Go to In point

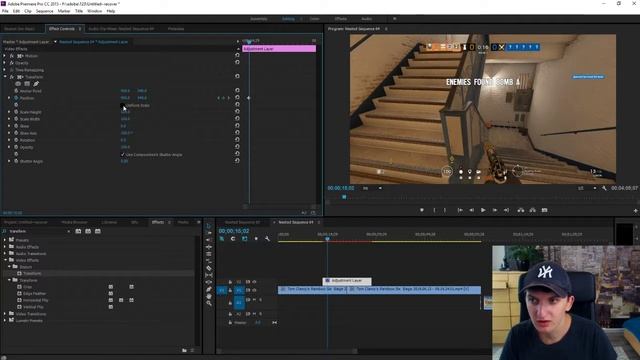pos(460,210)
